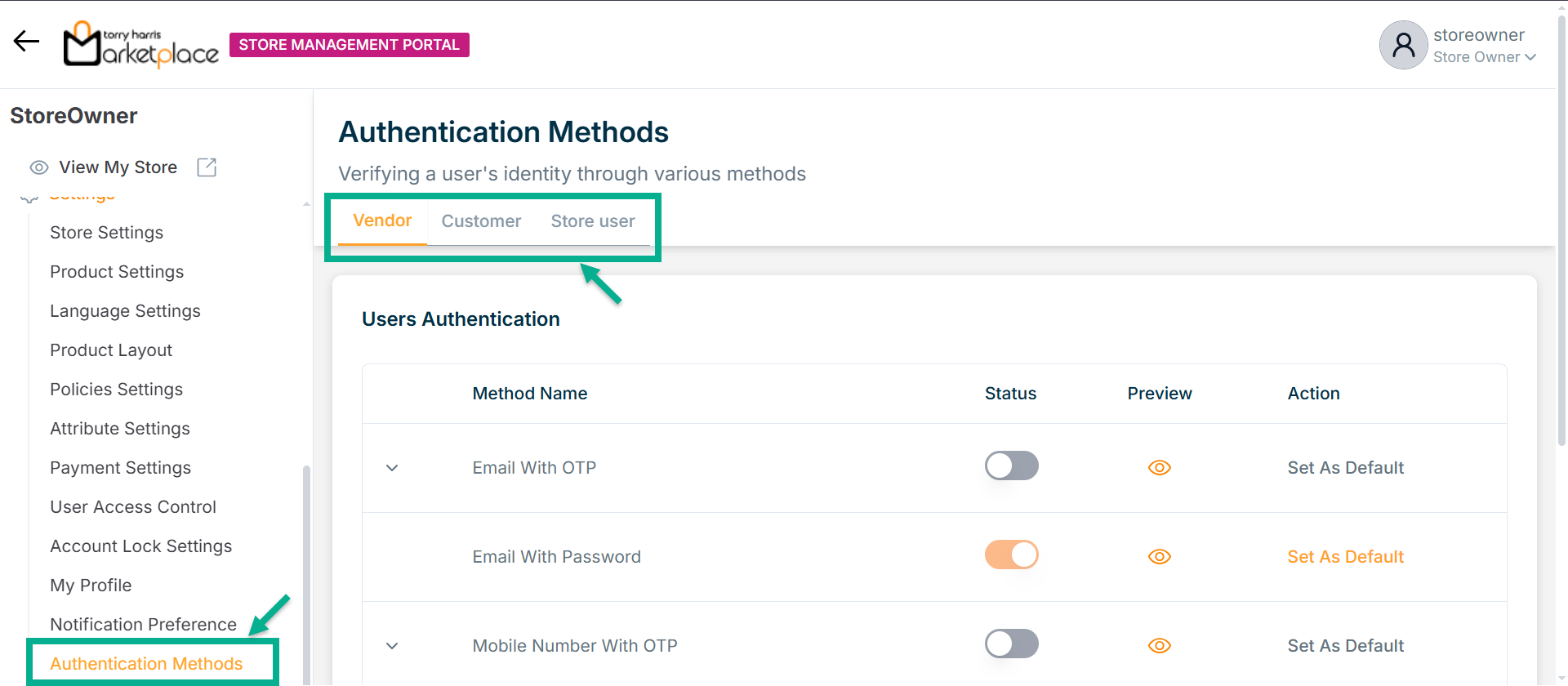1568x686 pixels.
Task: Expand the Mobile Number With OTP row
Action: tap(392, 646)
